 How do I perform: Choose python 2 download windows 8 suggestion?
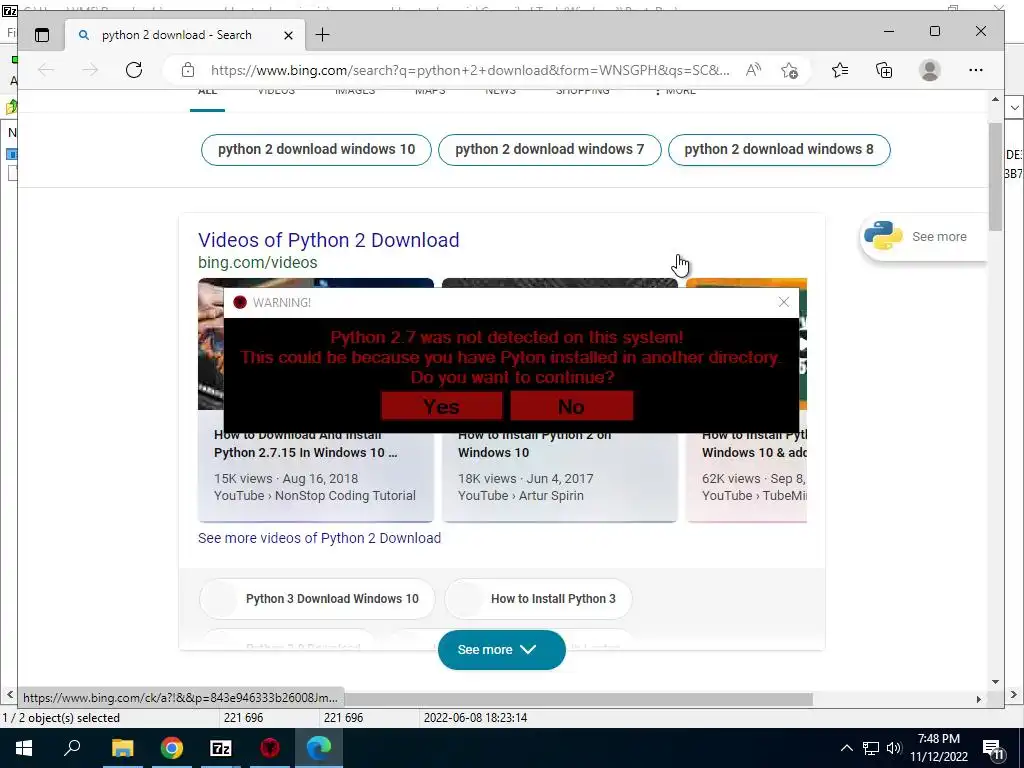(x=778, y=150)
